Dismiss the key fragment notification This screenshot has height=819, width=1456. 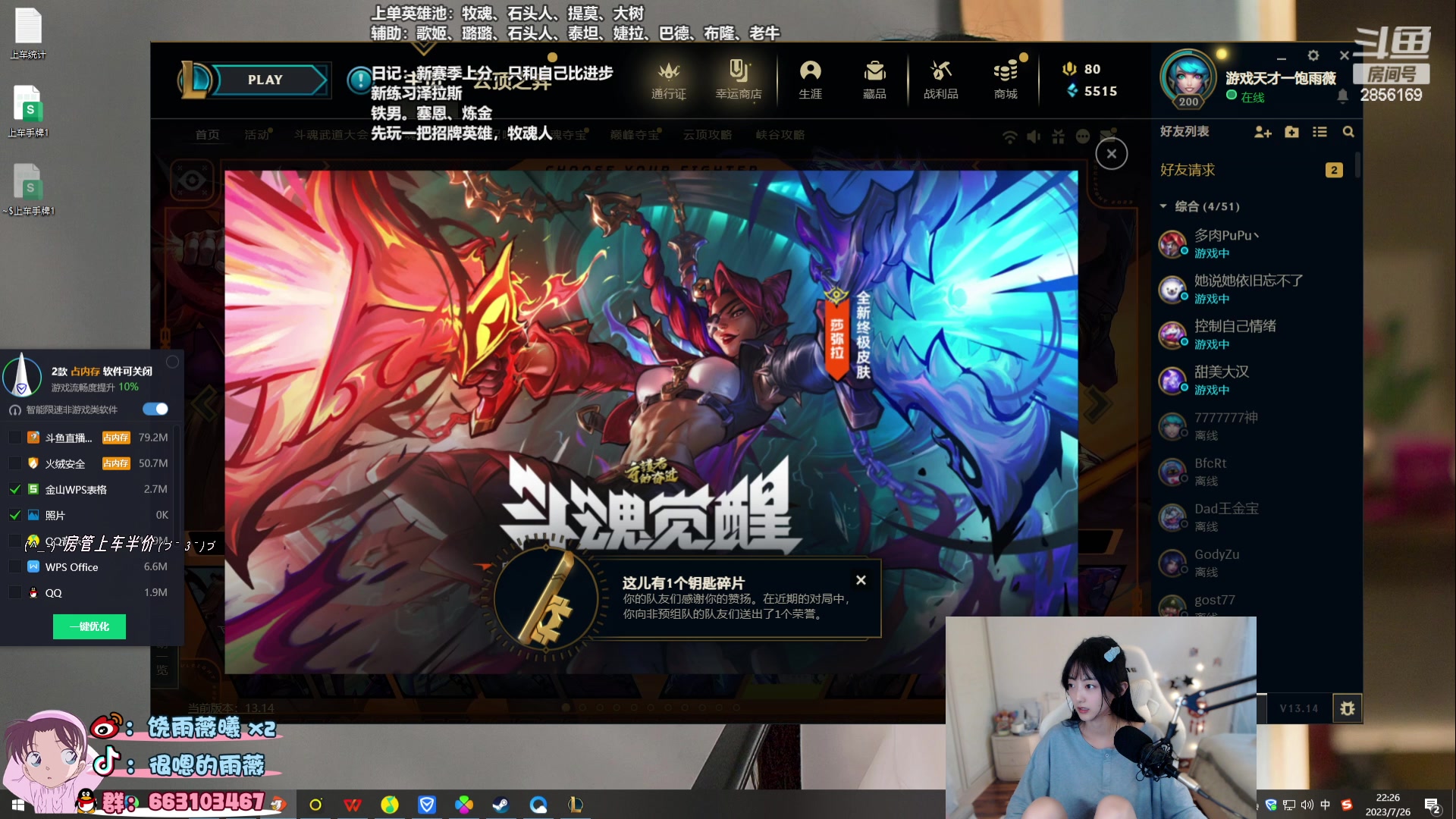point(861,580)
